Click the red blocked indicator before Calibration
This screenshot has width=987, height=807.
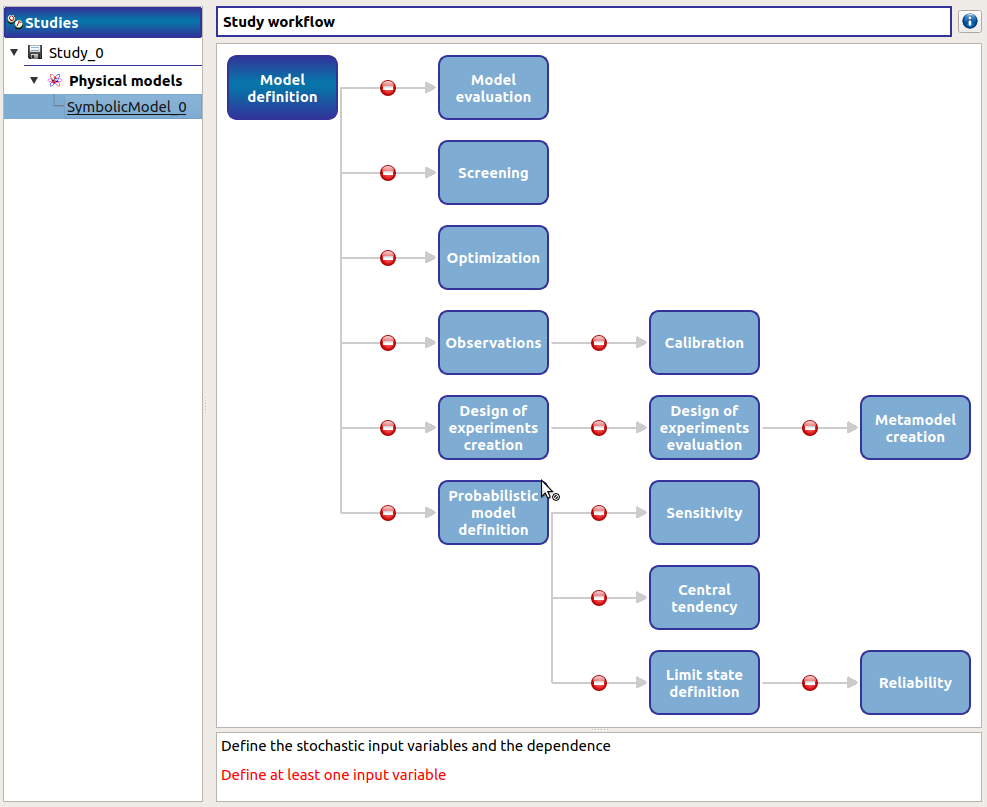point(598,342)
